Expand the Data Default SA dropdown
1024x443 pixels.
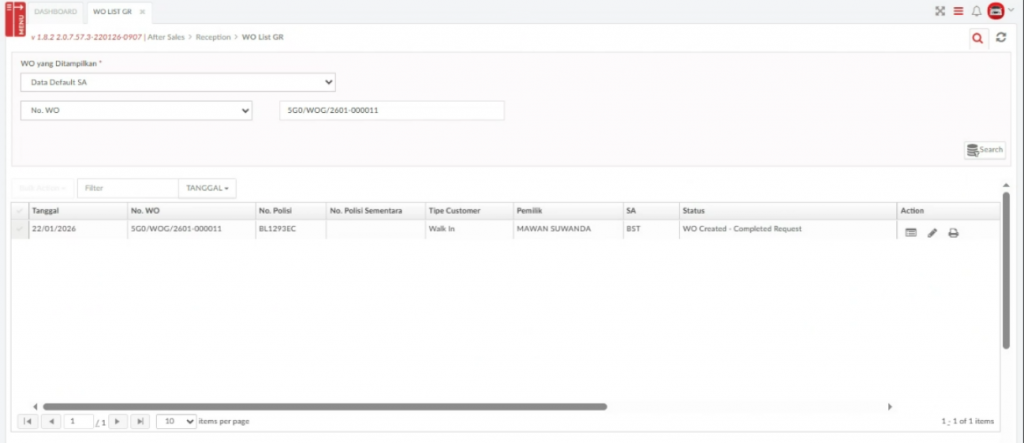pos(178,83)
